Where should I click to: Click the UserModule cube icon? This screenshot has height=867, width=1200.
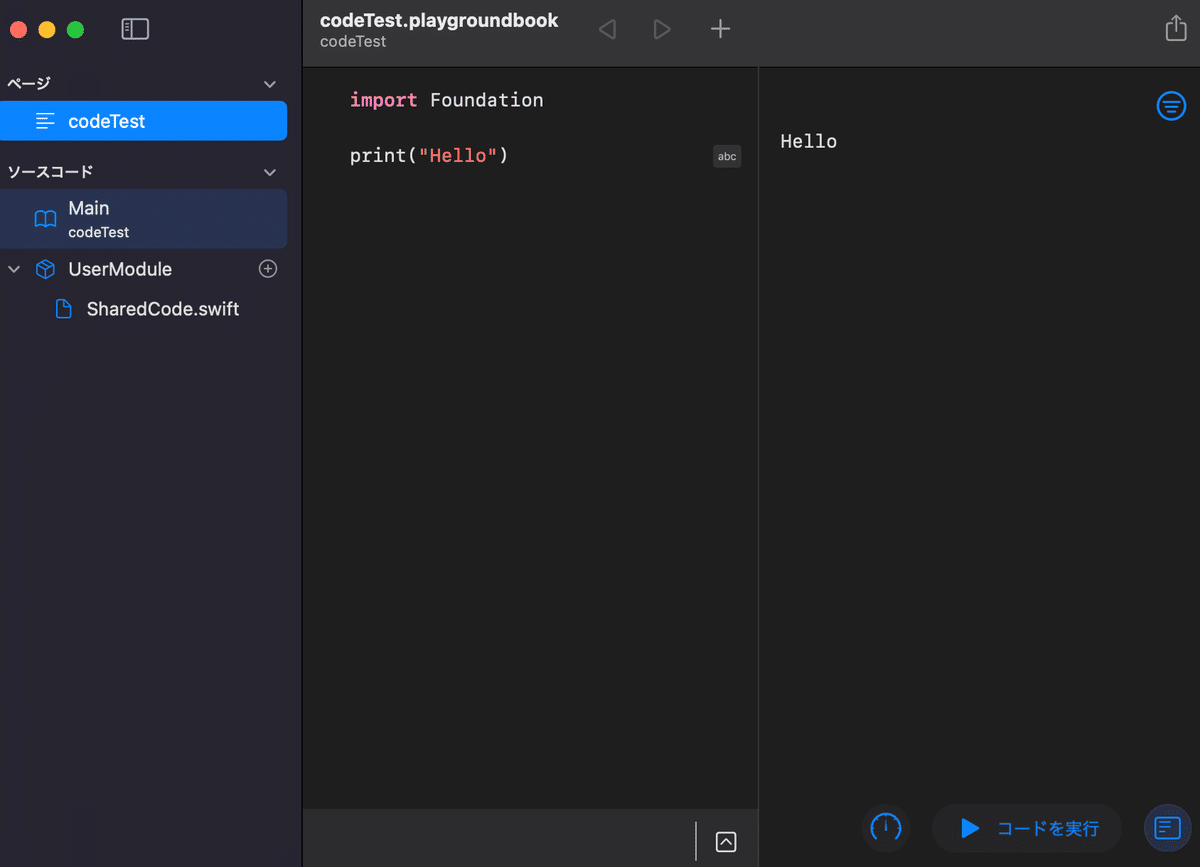[45, 269]
